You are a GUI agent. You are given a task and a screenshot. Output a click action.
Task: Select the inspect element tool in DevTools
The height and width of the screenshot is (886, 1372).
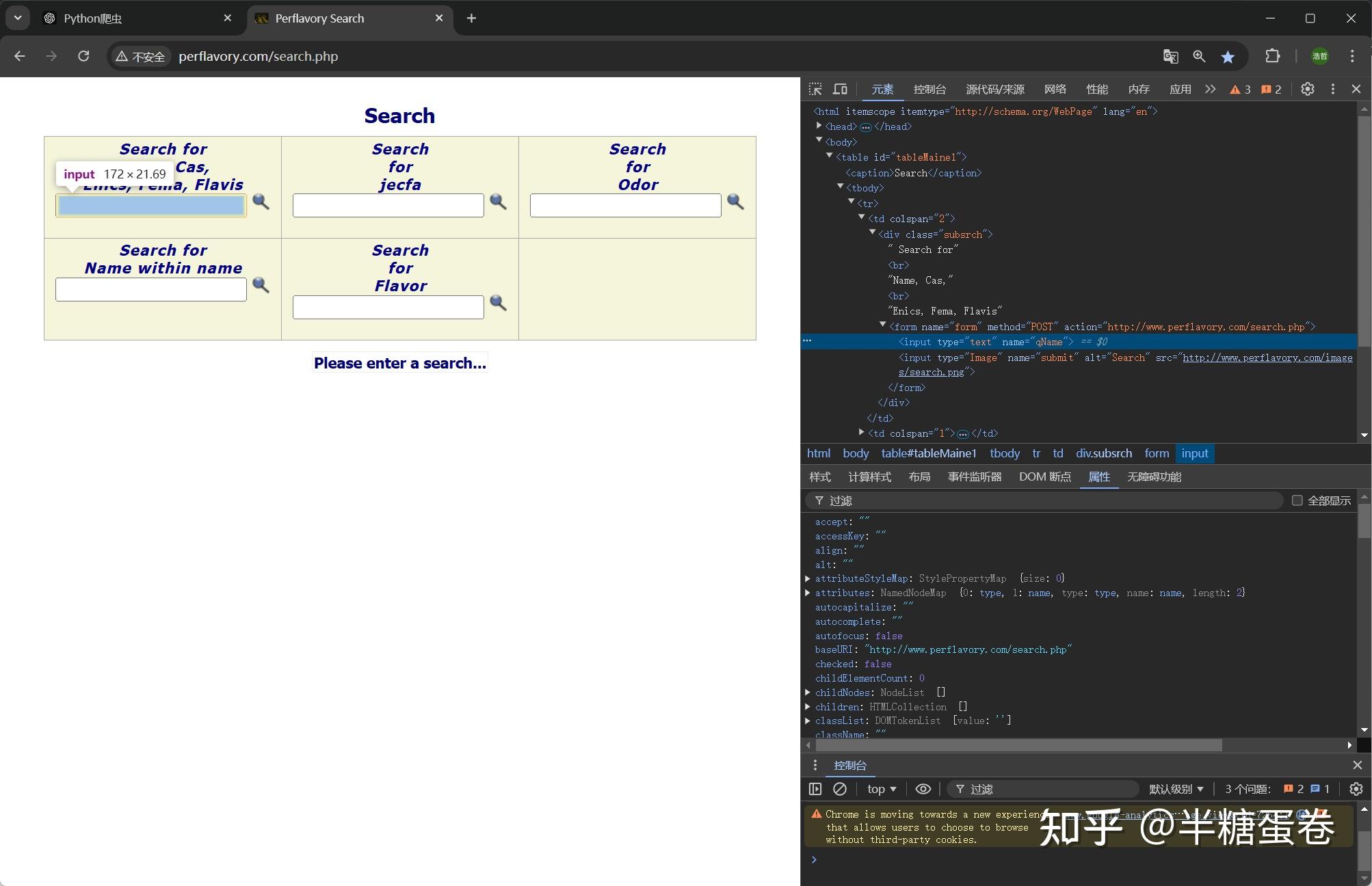(x=815, y=89)
